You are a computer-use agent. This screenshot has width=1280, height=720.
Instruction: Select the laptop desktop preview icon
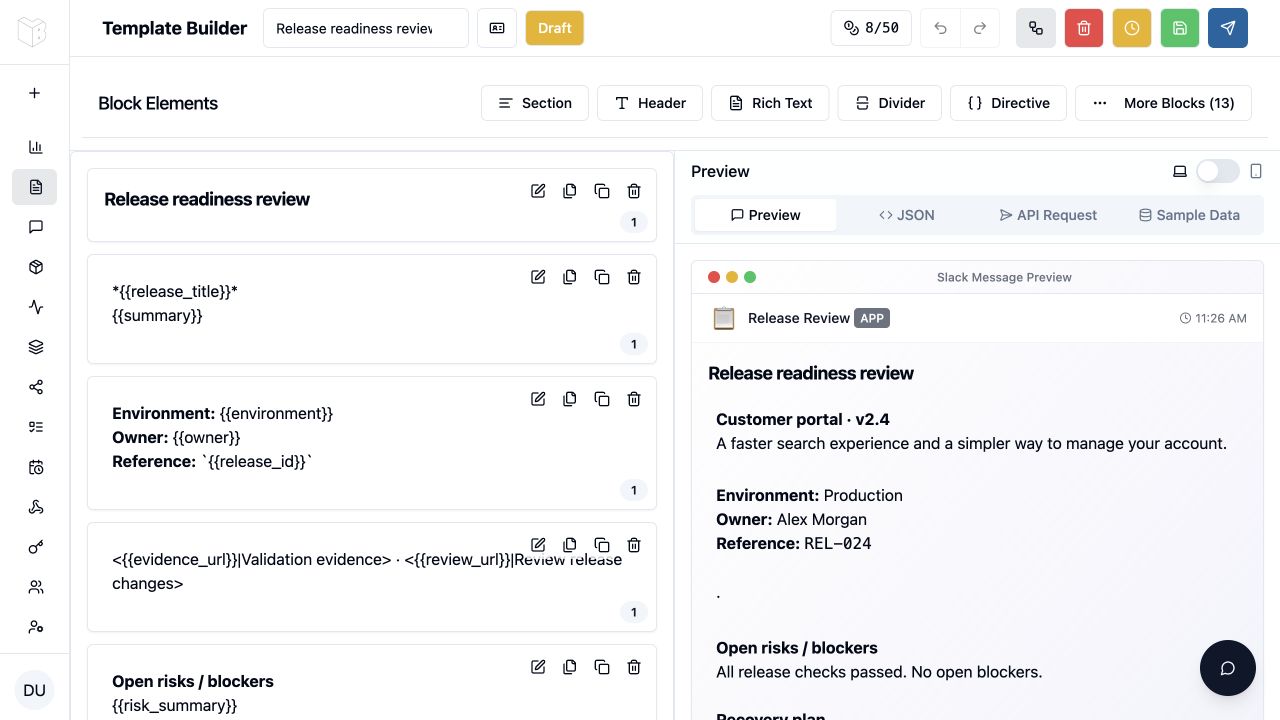(1180, 171)
